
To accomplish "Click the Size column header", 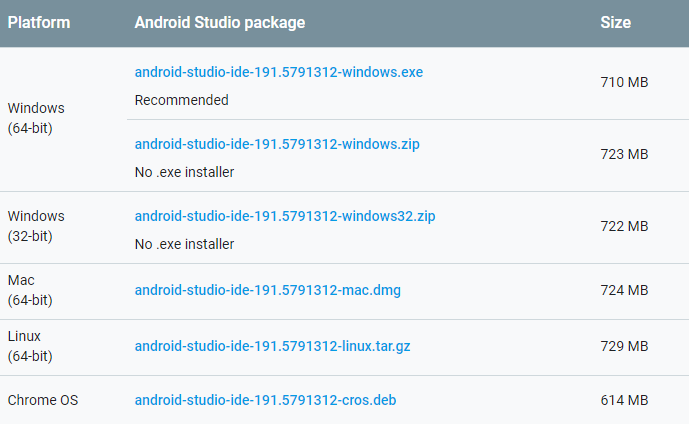I will pos(615,23).
